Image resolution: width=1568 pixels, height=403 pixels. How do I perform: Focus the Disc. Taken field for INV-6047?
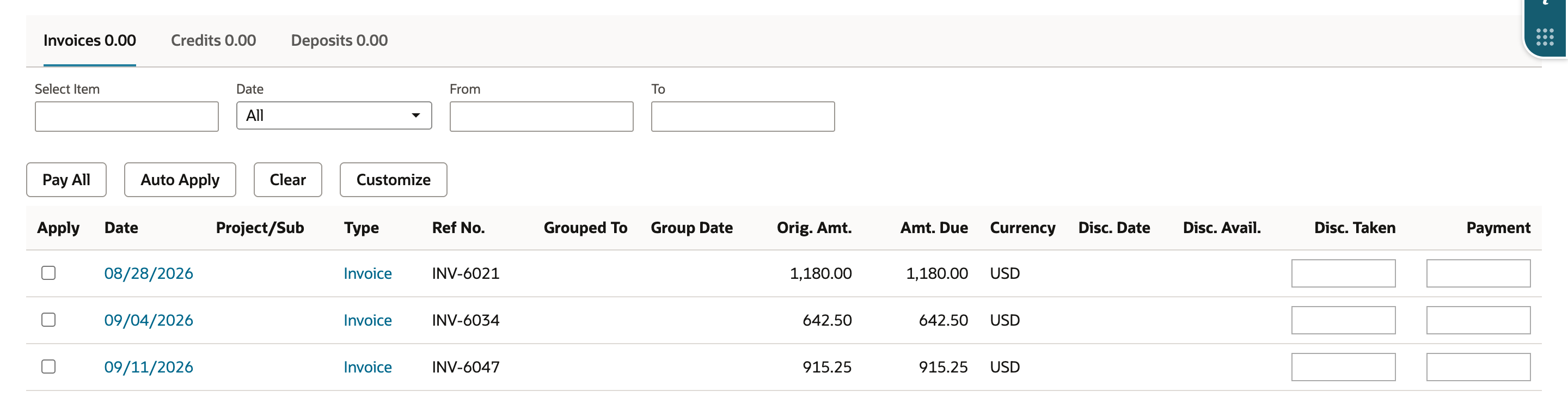(1343, 367)
